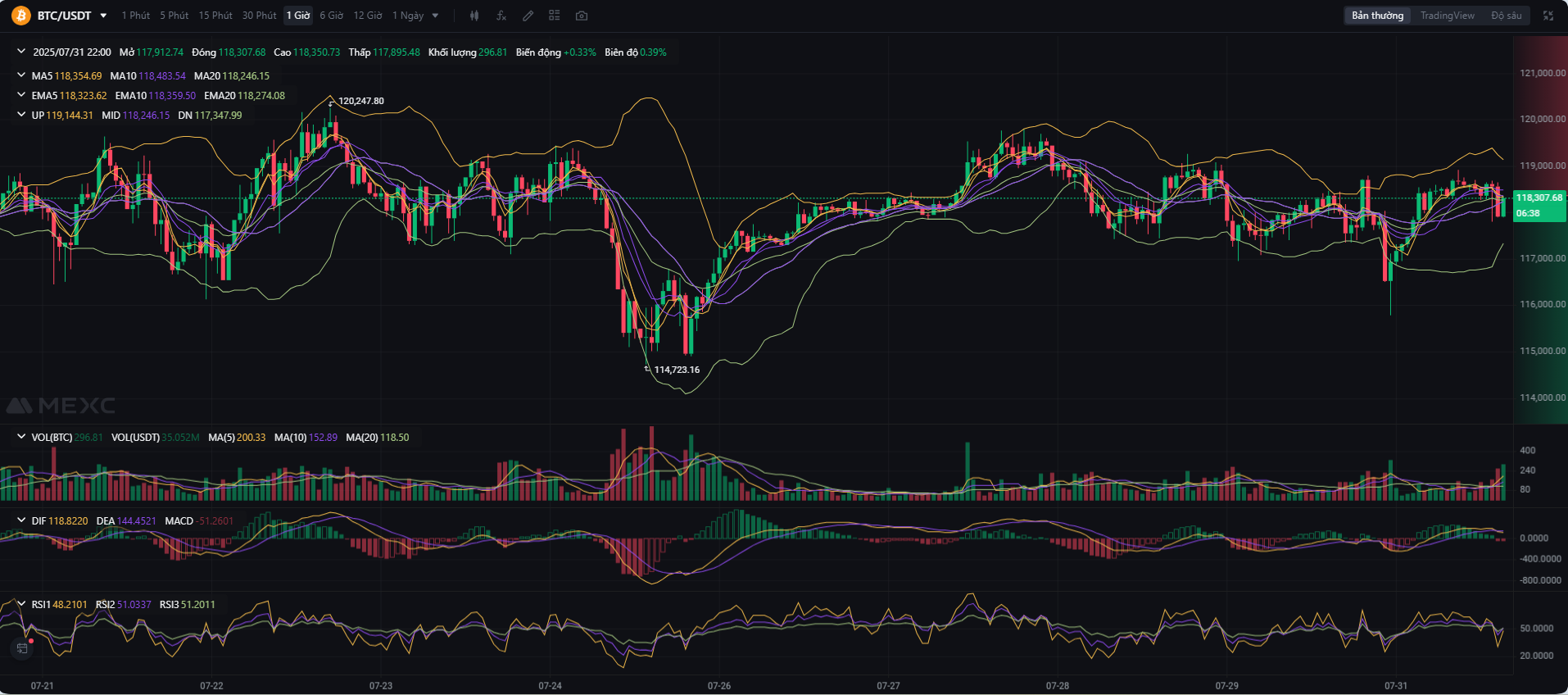Switch to Độ sâu depth view
Viewport: 1568px width, 695px height.
coord(1507,16)
